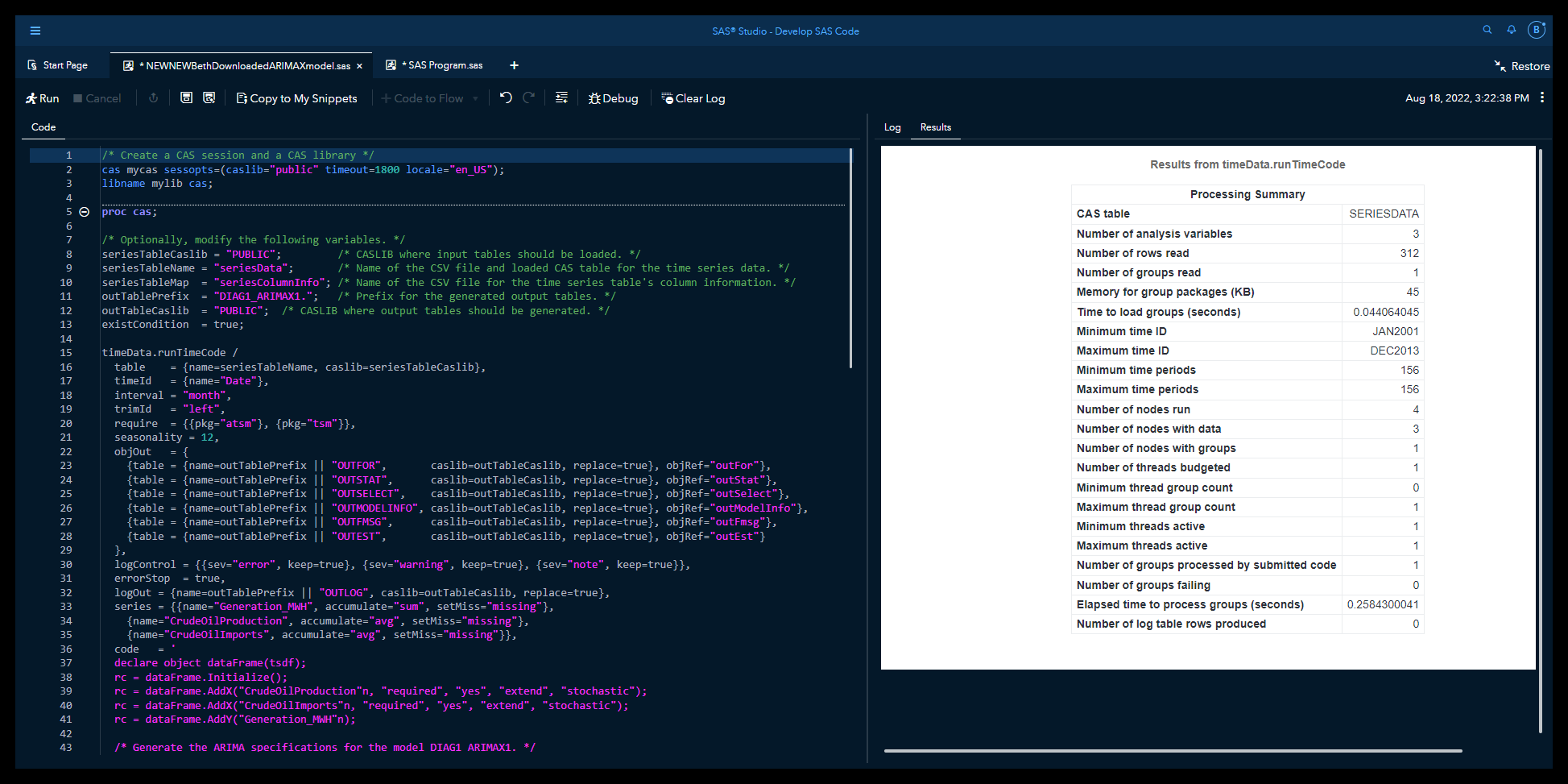This screenshot has height=784, width=1568.
Task: Switch to the Log tab
Action: tap(892, 127)
